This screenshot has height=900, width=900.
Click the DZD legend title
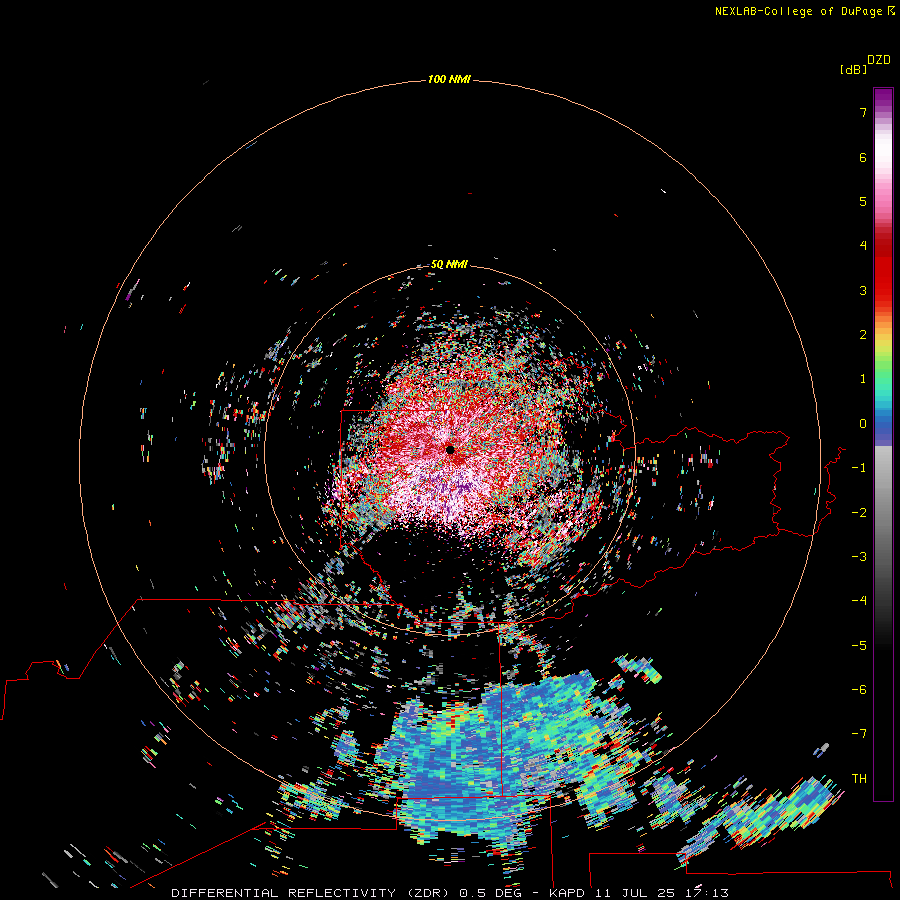879,60
